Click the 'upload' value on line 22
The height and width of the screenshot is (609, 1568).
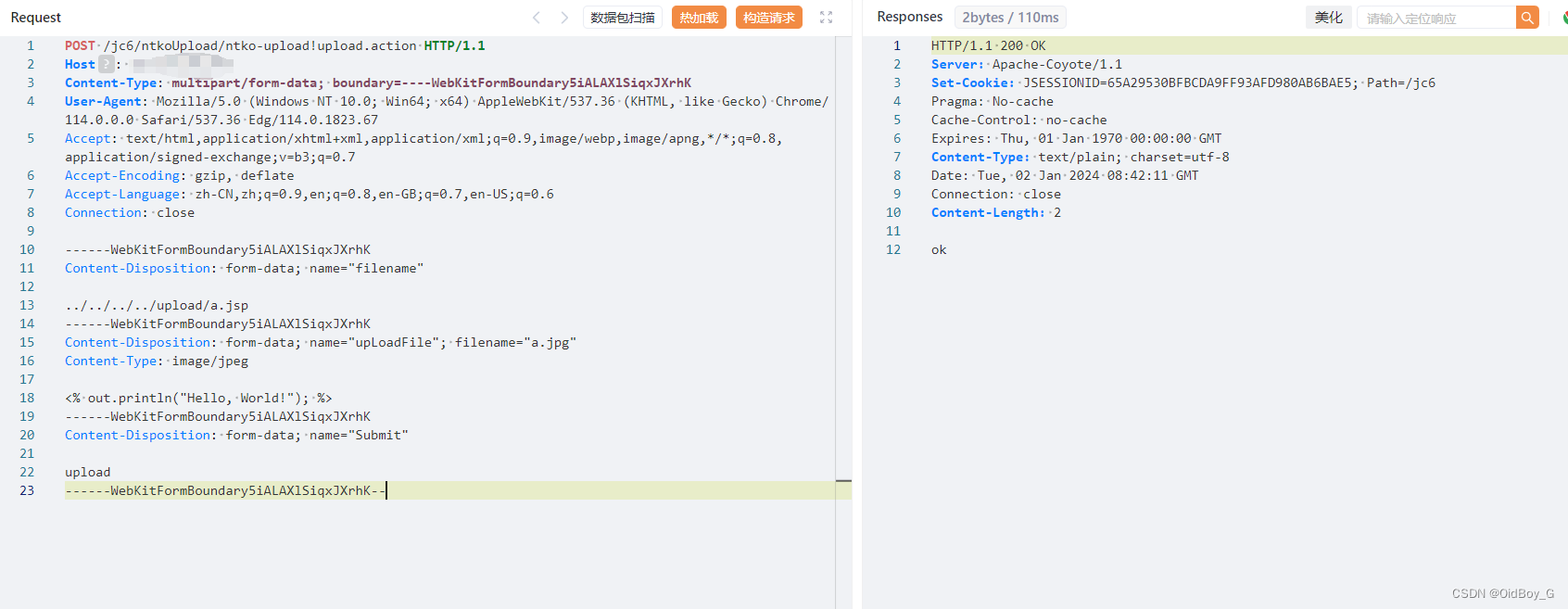87,472
